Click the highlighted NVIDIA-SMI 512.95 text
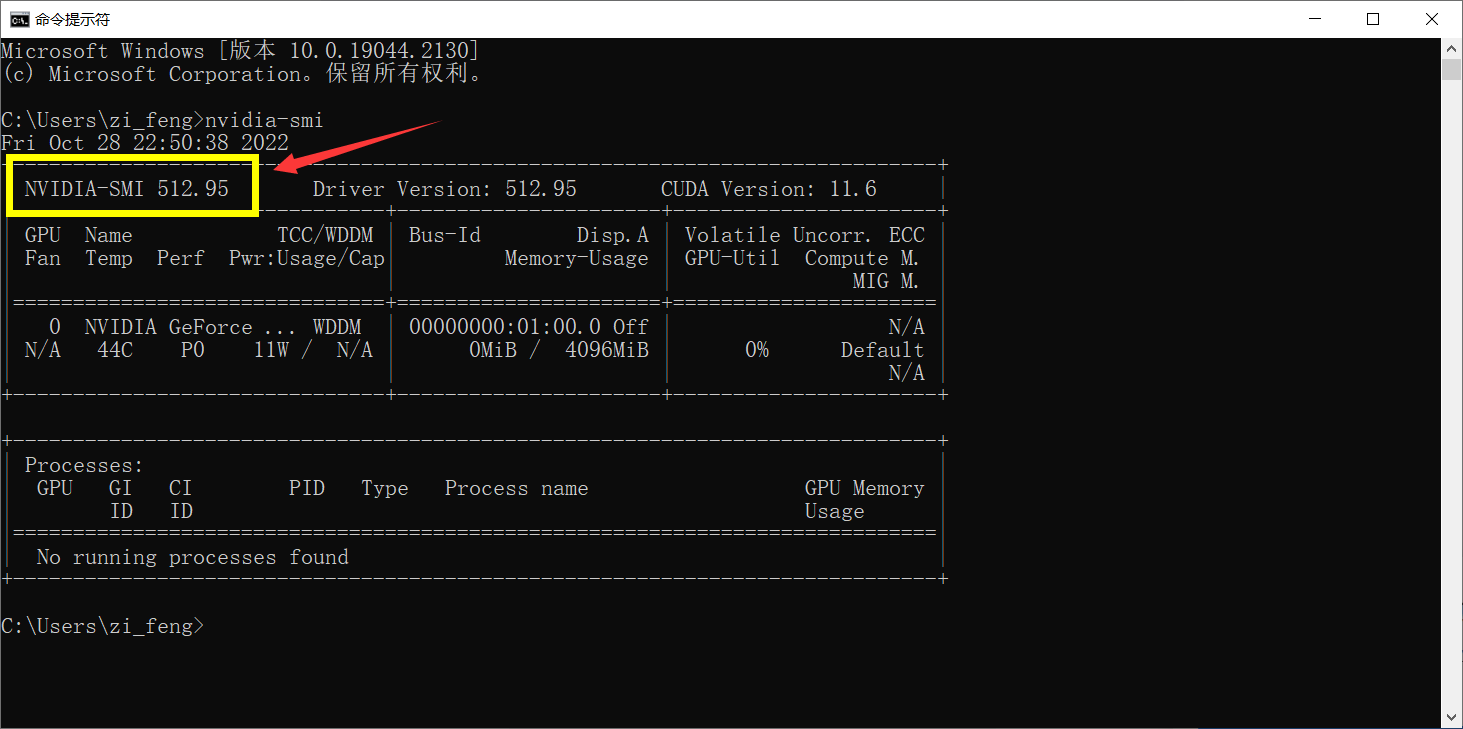Screen dimensions: 1463x729 coord(127,189)
